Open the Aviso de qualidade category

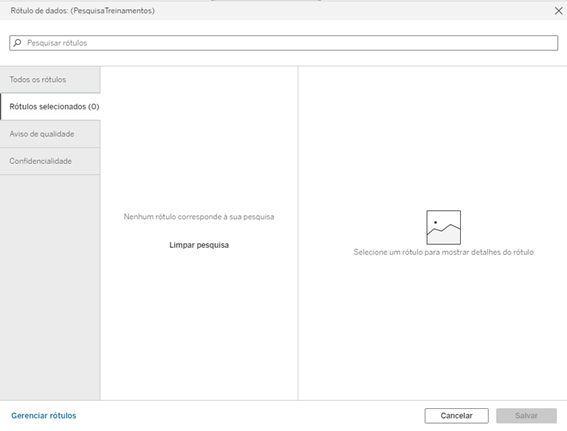pyautogui.click(x=50, y=134)
